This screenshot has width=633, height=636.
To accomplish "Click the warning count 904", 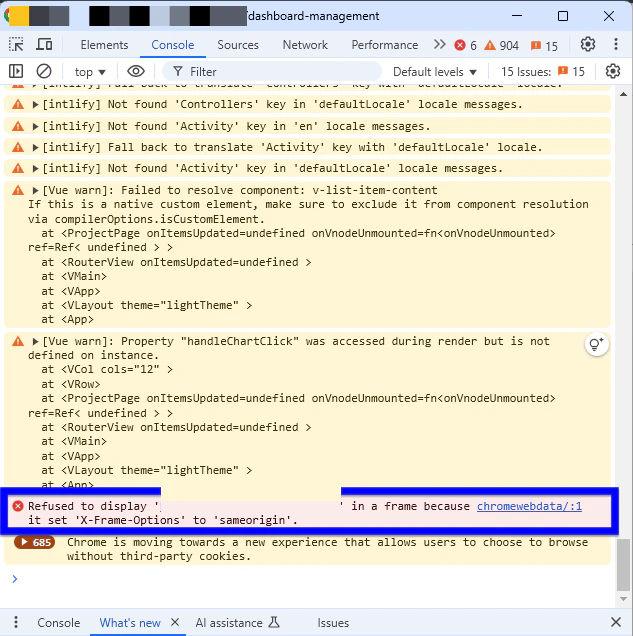I will click(502, 45).
